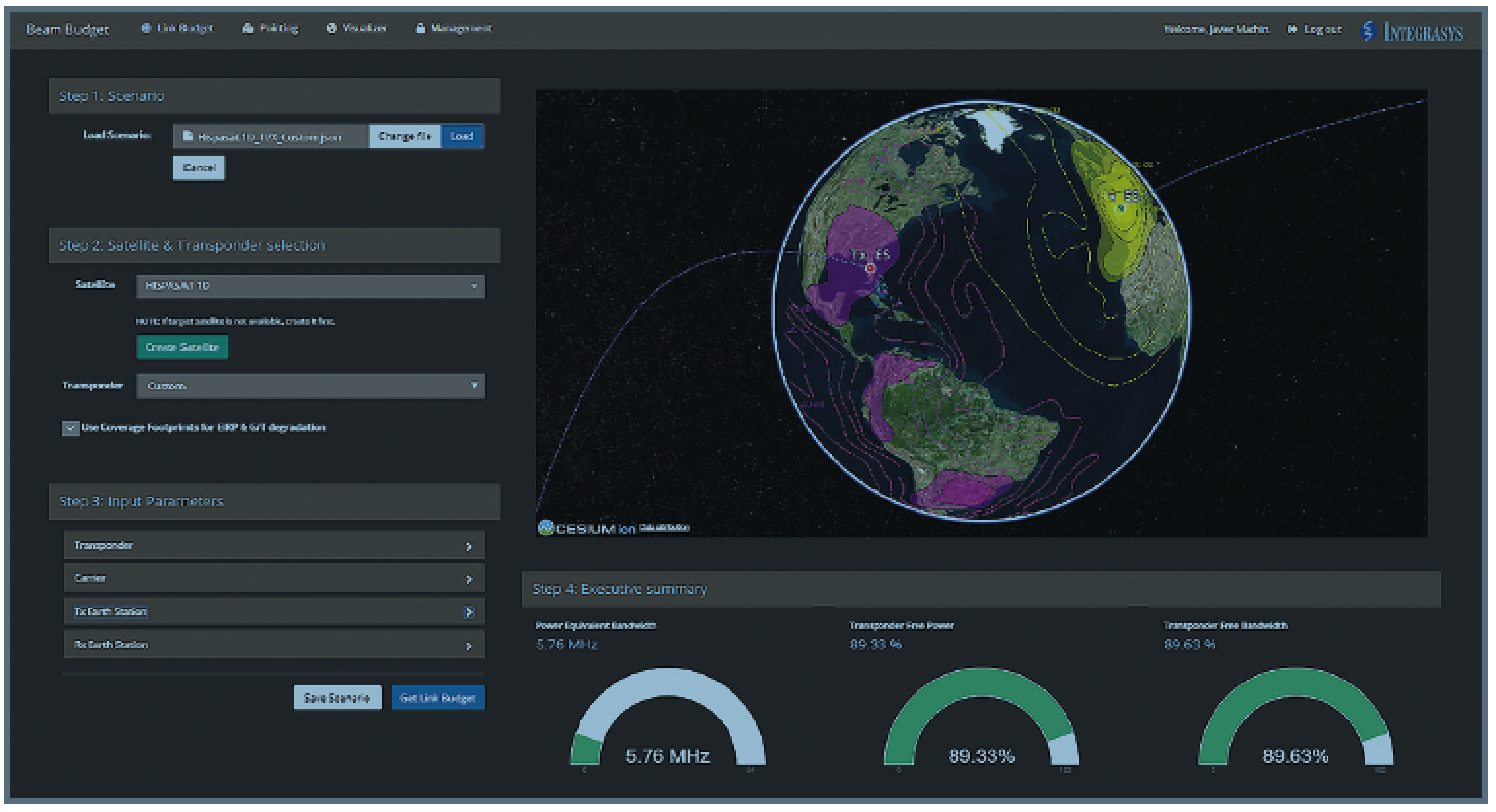Click the Cesium ion logo

click(588, 529)
